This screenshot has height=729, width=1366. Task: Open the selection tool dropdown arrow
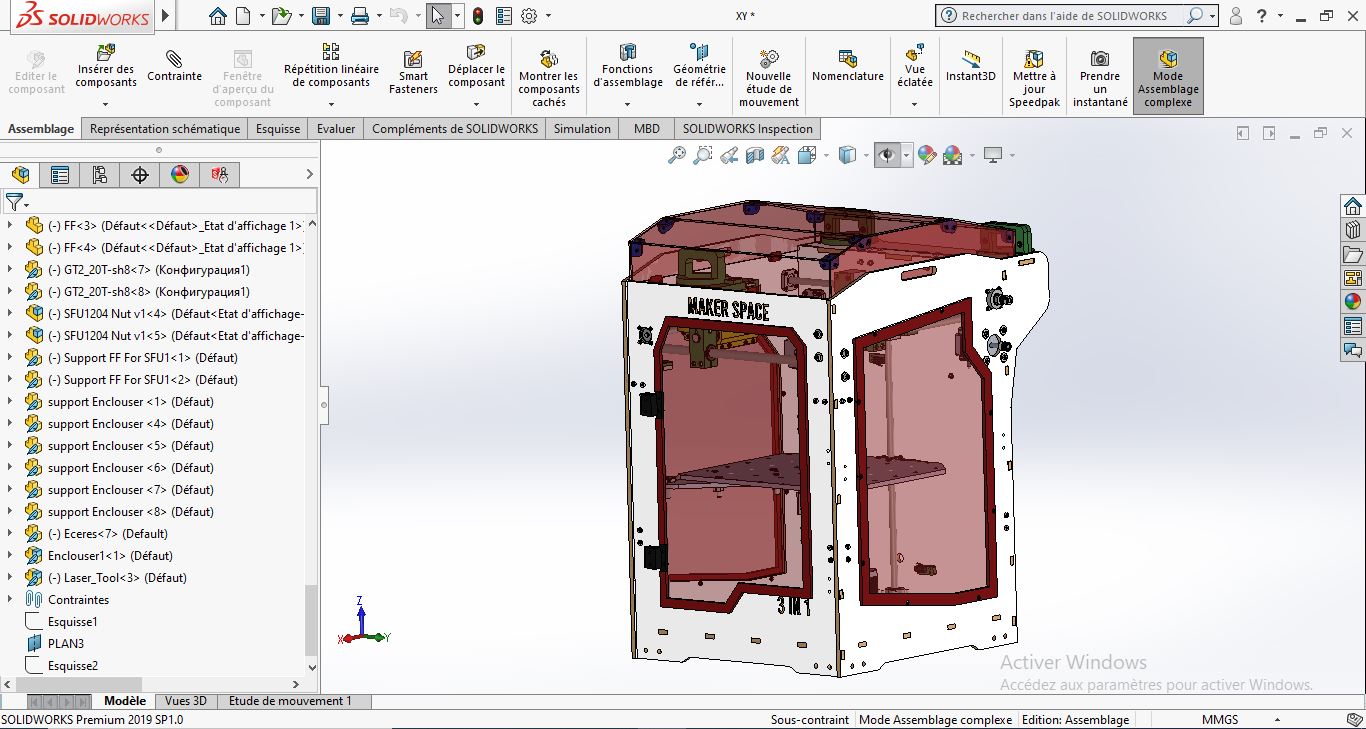click(457, 16)
